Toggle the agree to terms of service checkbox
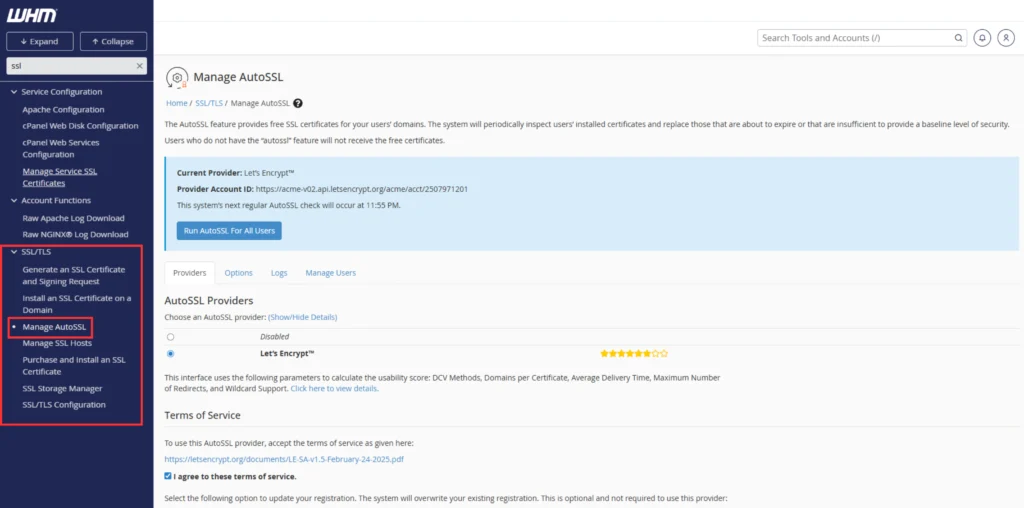The width and height of the screenshot is (1024, 508). 168,476
